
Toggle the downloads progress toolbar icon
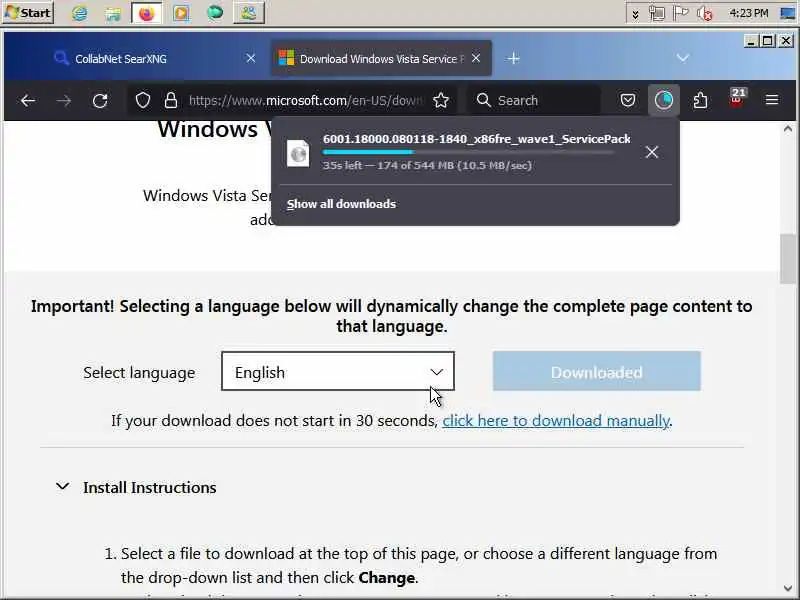point(664,100)
